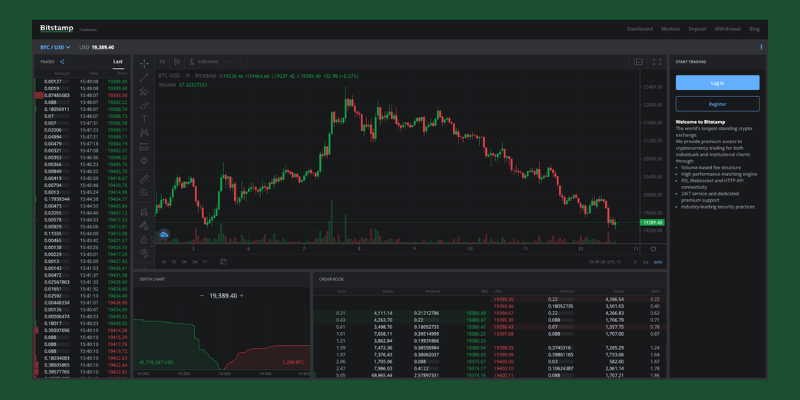The height and width of the screenshot is (400, 800).
Task: Open the three-dot options menu
Action: tap(761, 47)
